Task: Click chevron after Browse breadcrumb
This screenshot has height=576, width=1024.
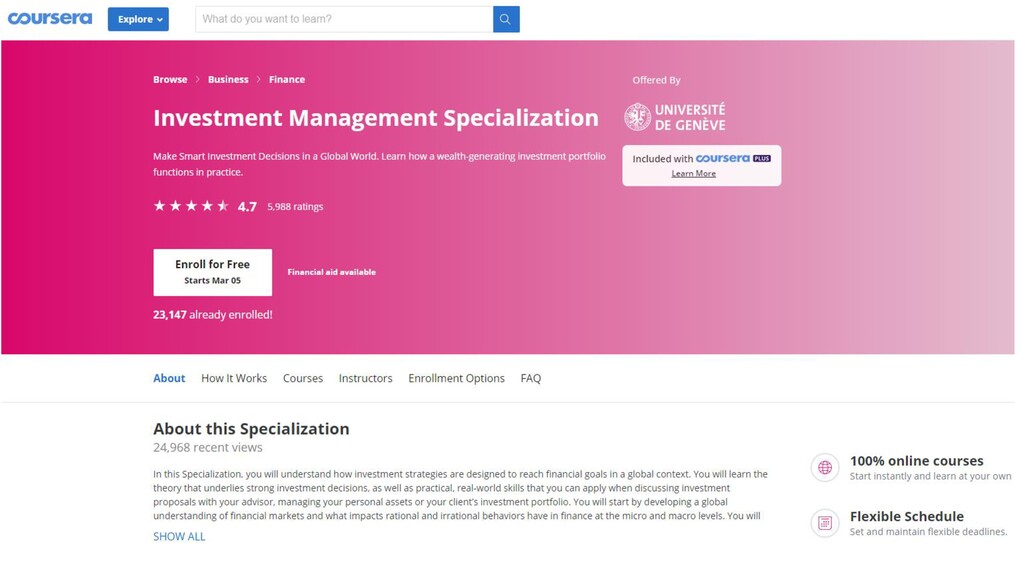Action: coord(197,79)
